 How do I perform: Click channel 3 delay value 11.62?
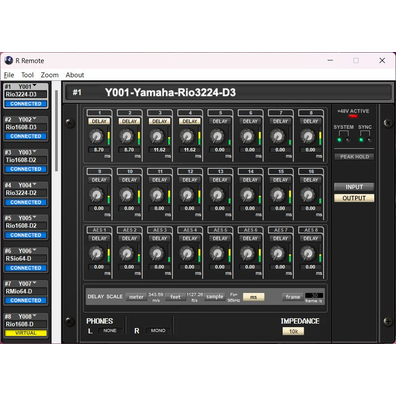[159, 150]
